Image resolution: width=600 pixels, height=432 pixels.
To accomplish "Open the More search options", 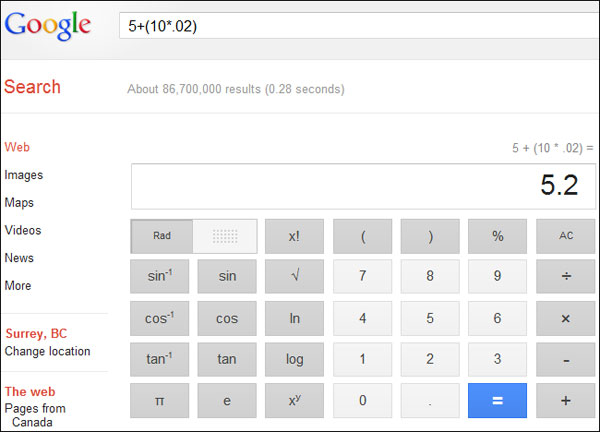I will click(18, 286).
